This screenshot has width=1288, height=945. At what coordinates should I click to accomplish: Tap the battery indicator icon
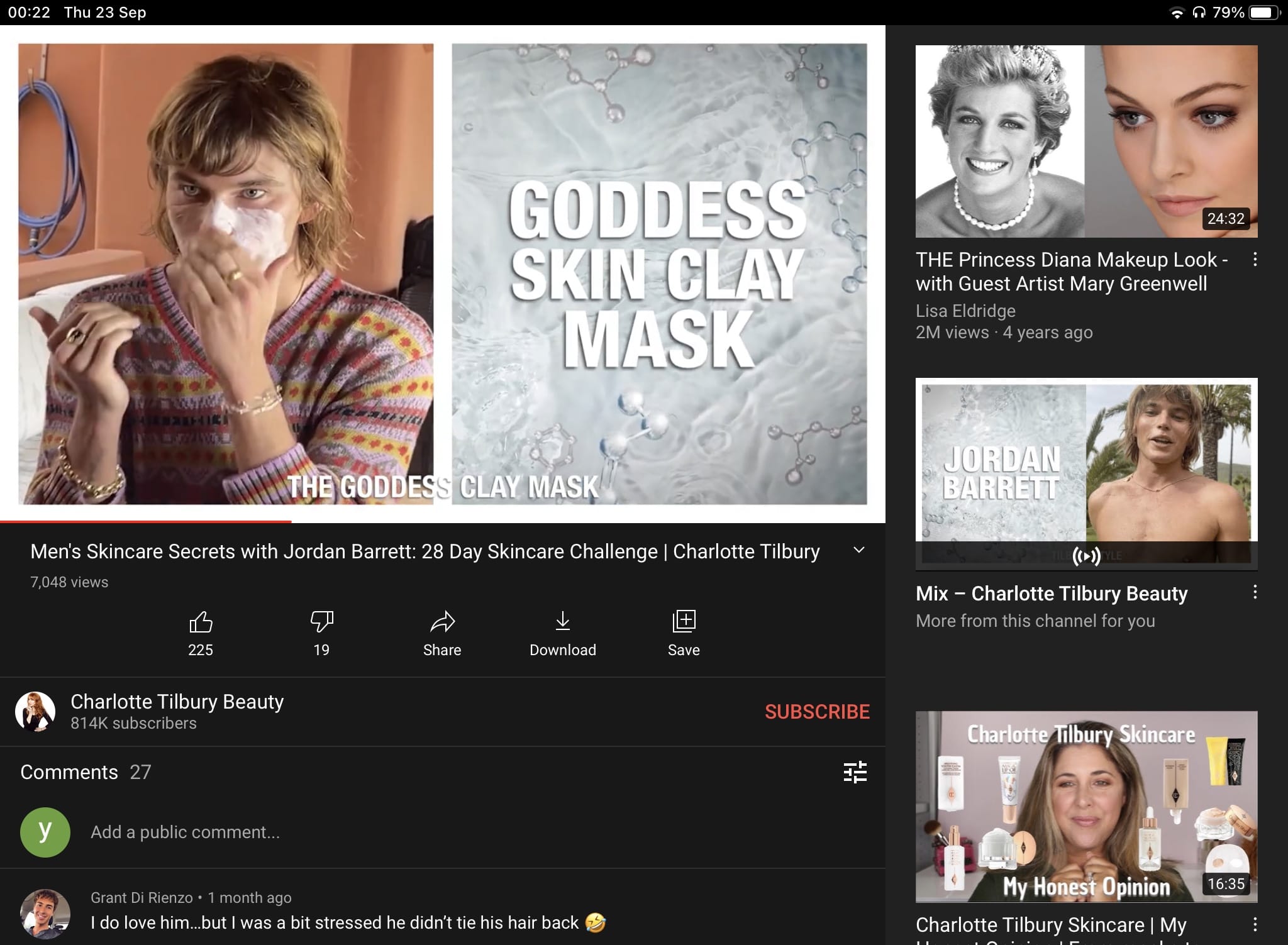pyautogui.click(x=1264, y=13)
